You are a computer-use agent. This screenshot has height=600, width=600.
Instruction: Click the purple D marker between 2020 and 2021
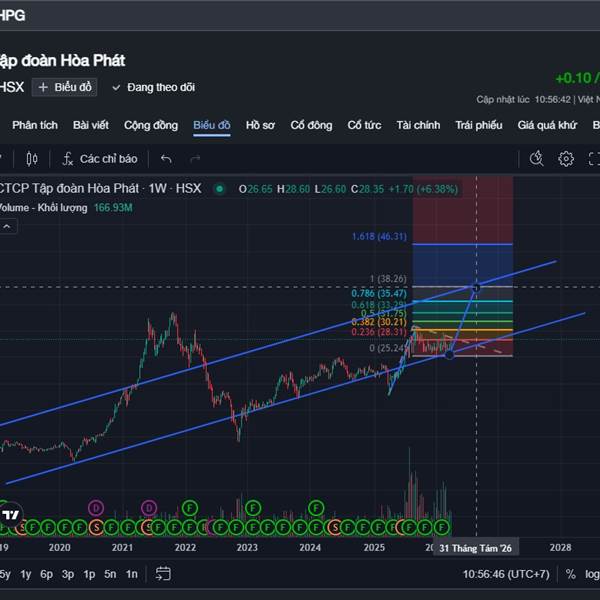pos(96,508)
